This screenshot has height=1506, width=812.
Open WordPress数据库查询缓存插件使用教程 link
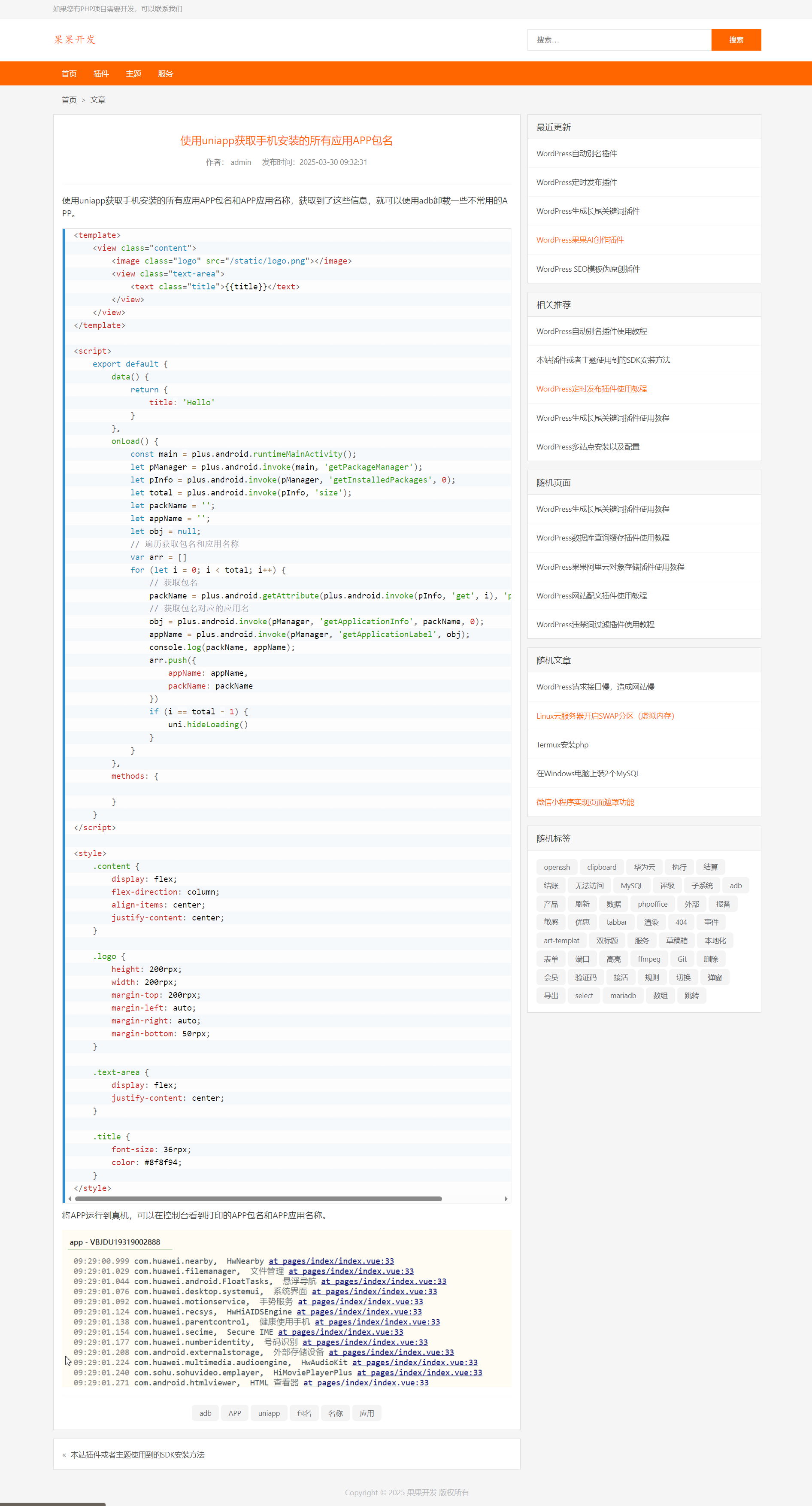(603, 538)
